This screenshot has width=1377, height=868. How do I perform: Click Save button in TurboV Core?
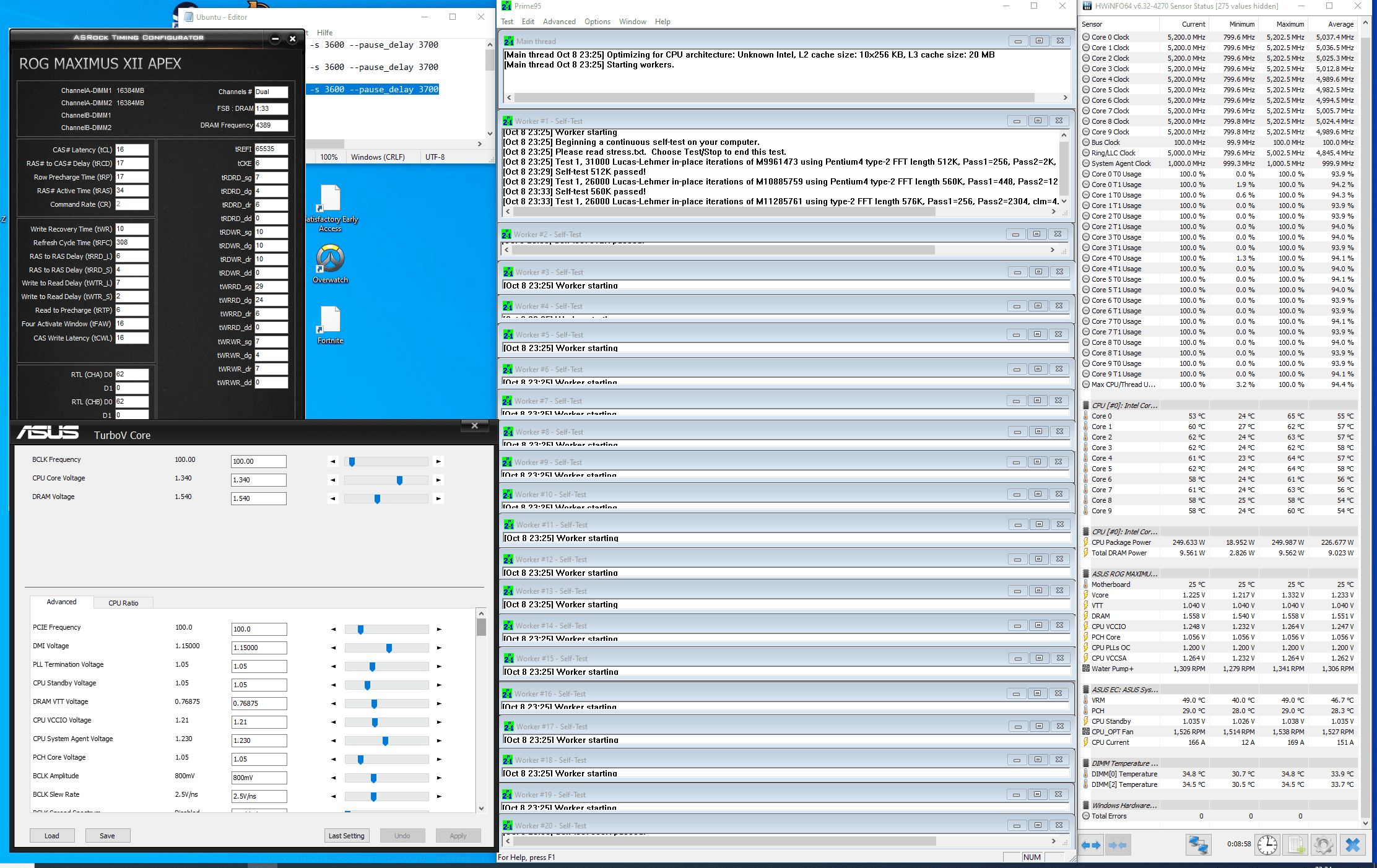pyautogui.click(x=107, y=836)
